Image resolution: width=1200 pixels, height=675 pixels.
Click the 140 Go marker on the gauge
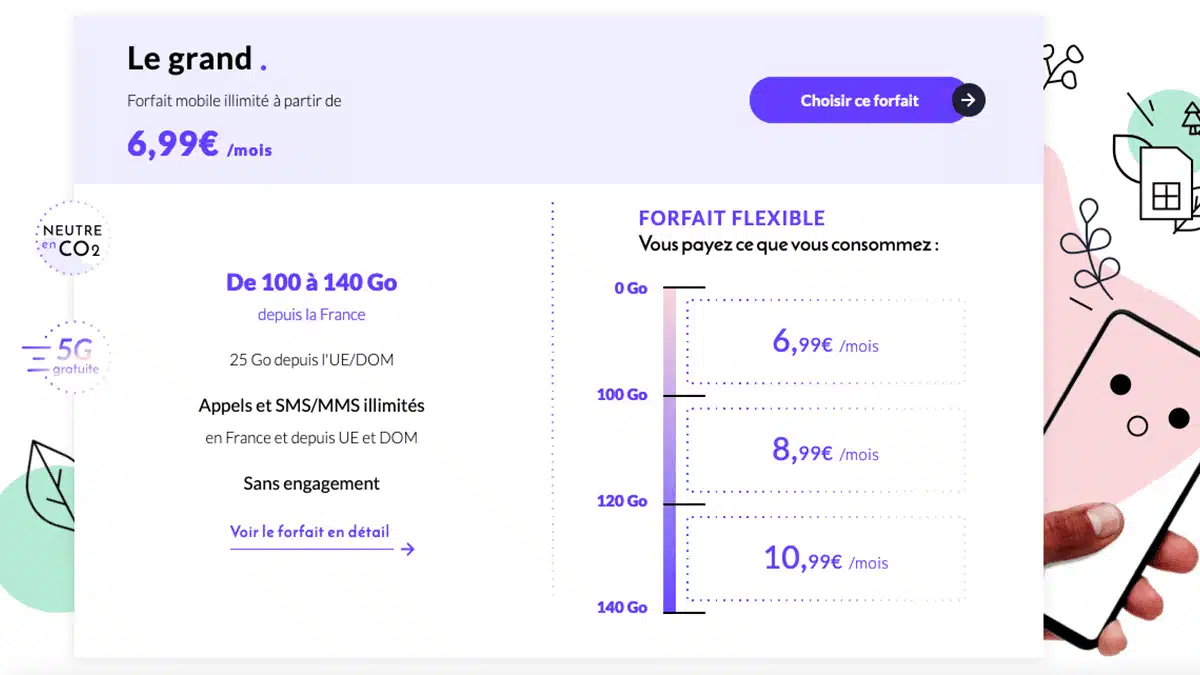622,607
